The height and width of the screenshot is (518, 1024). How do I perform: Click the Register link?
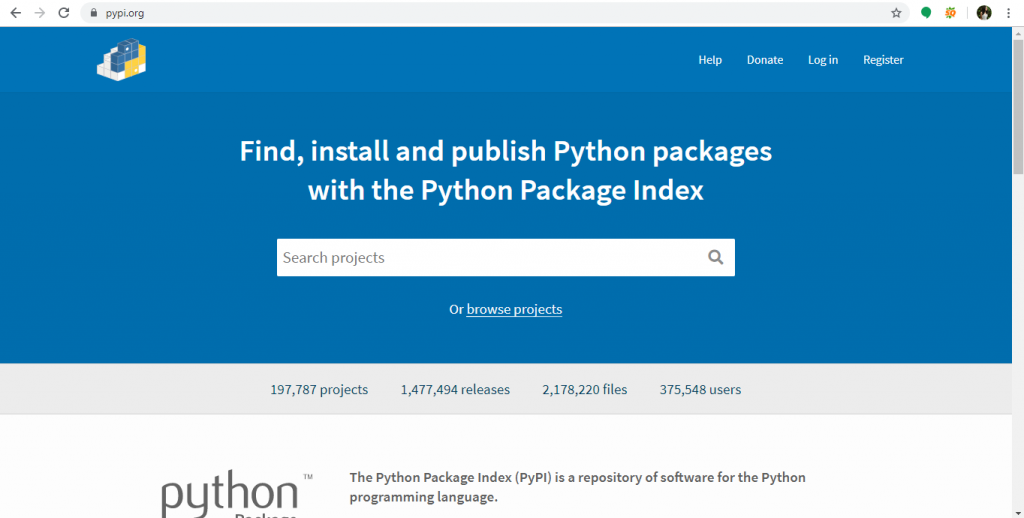point(883,59)
